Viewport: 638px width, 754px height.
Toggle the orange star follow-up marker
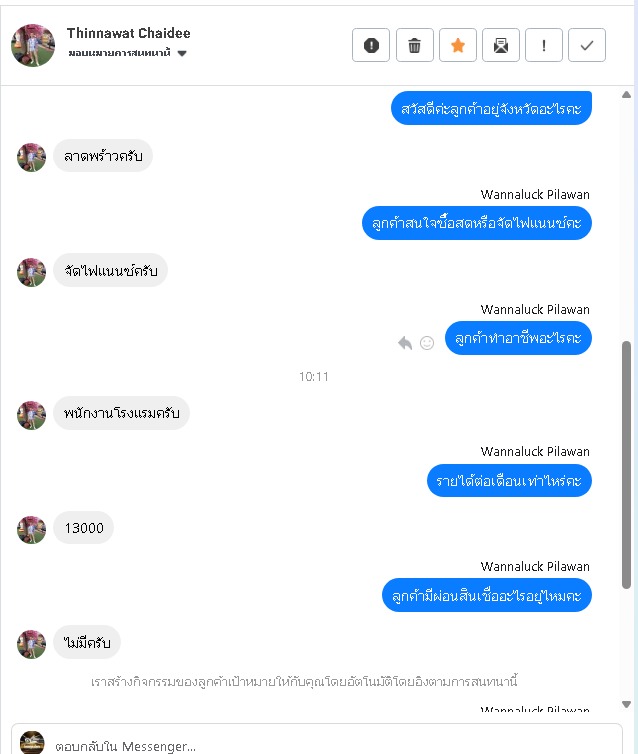pyautogui.click(x=458, y=45)
